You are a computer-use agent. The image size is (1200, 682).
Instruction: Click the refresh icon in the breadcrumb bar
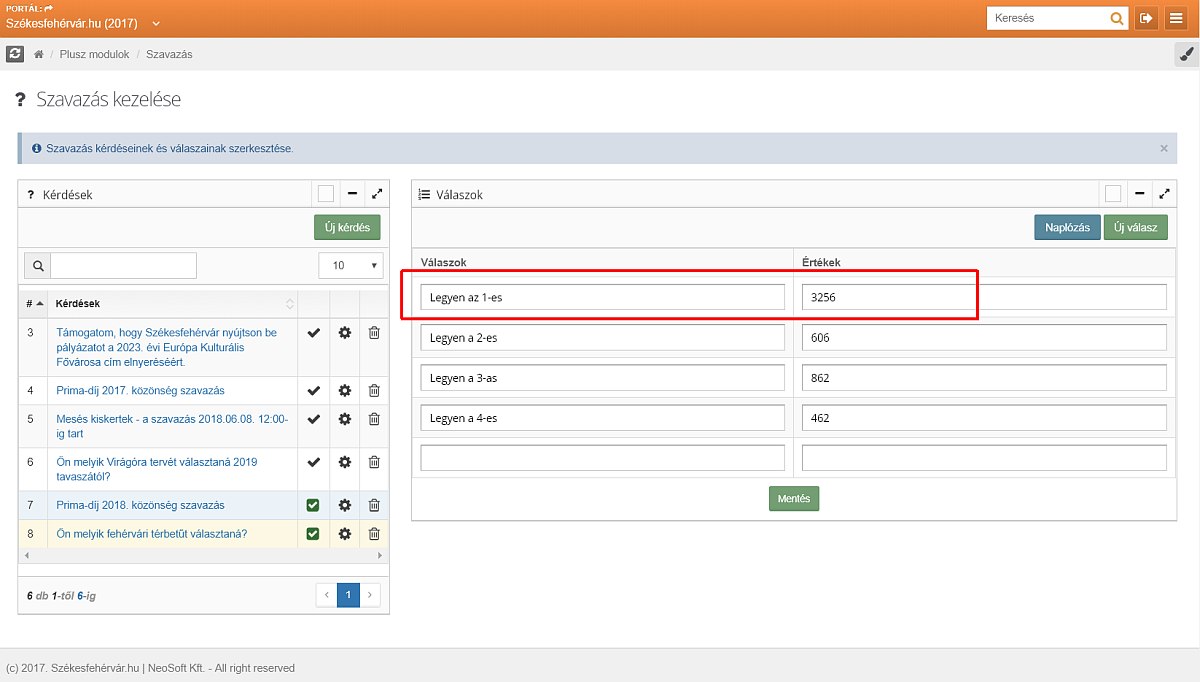point(15,54)
